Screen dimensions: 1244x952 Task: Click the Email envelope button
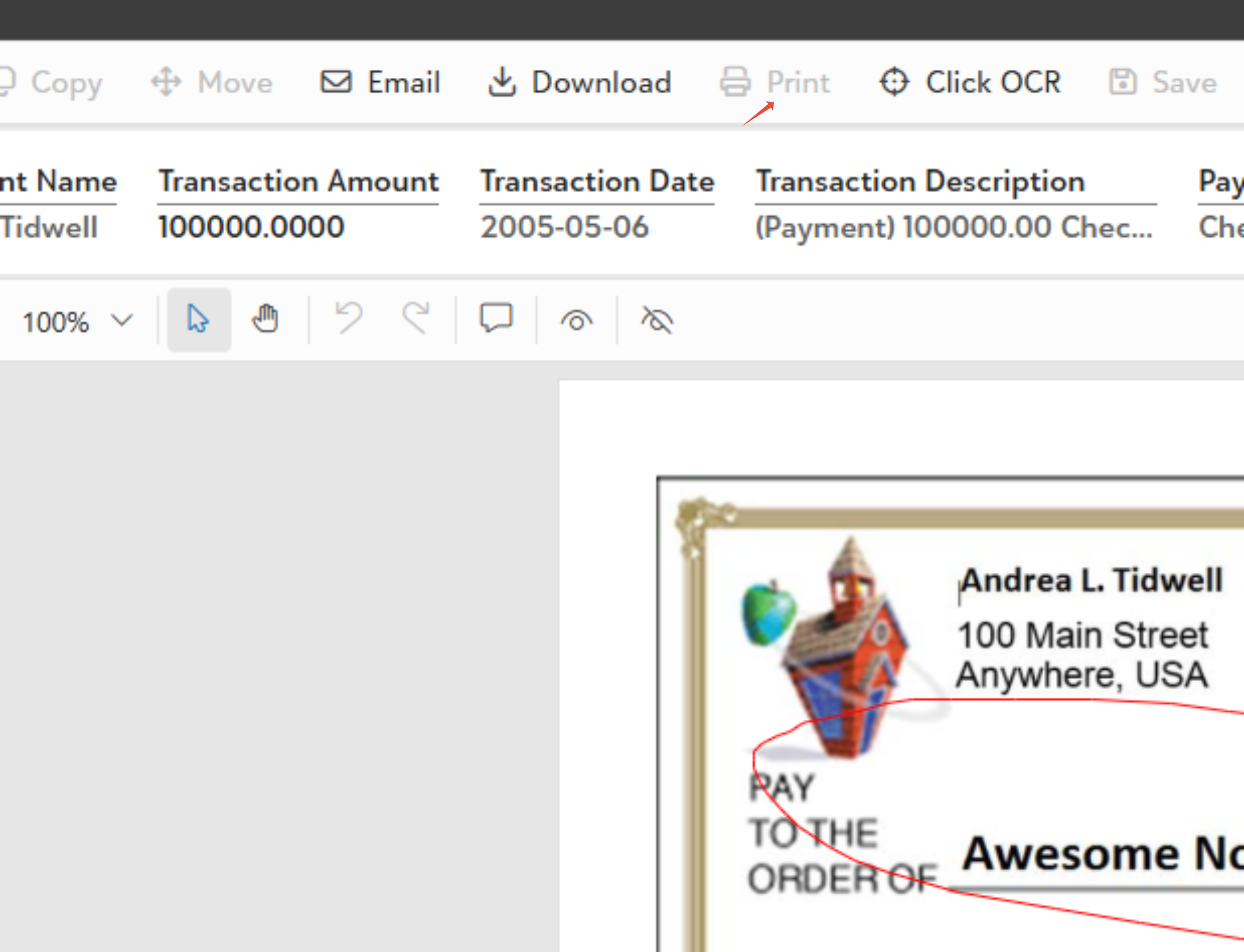(x=380, y=82)
